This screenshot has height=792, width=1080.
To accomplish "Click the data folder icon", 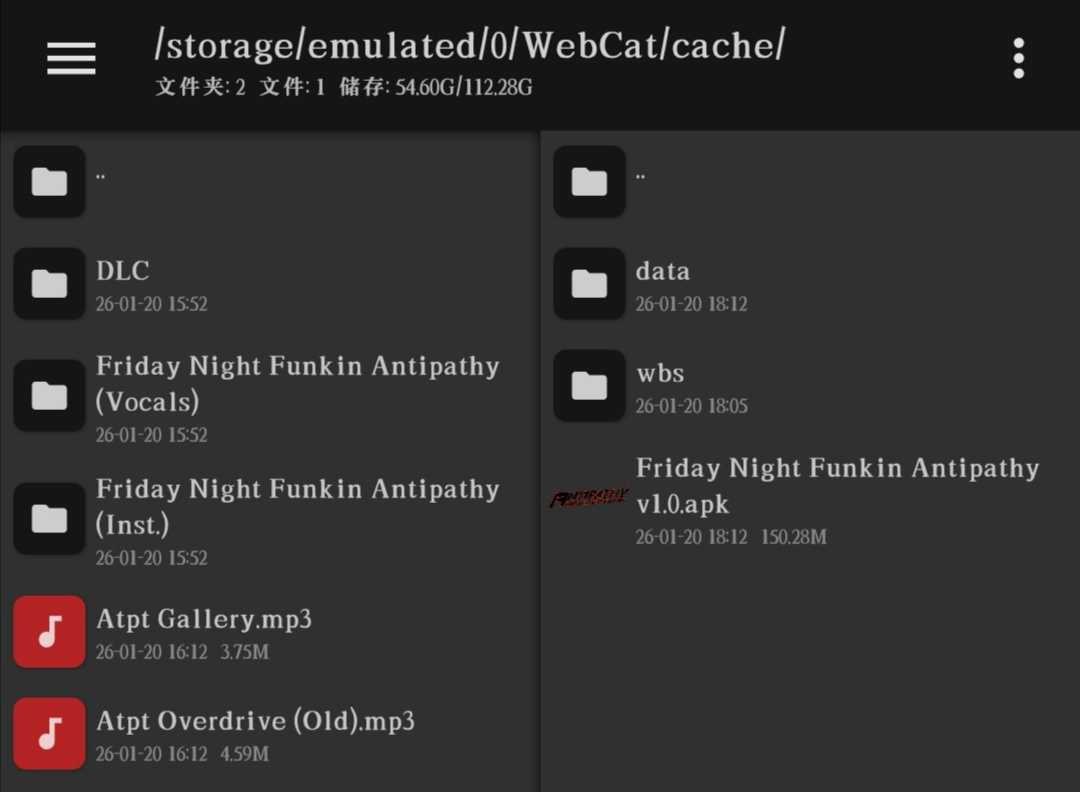I will click(x=589, y=284).
